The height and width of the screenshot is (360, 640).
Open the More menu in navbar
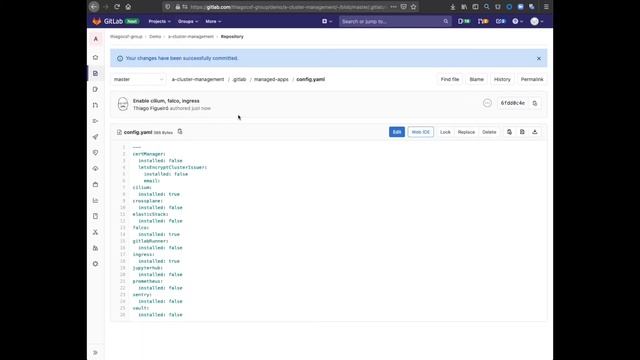213,21
